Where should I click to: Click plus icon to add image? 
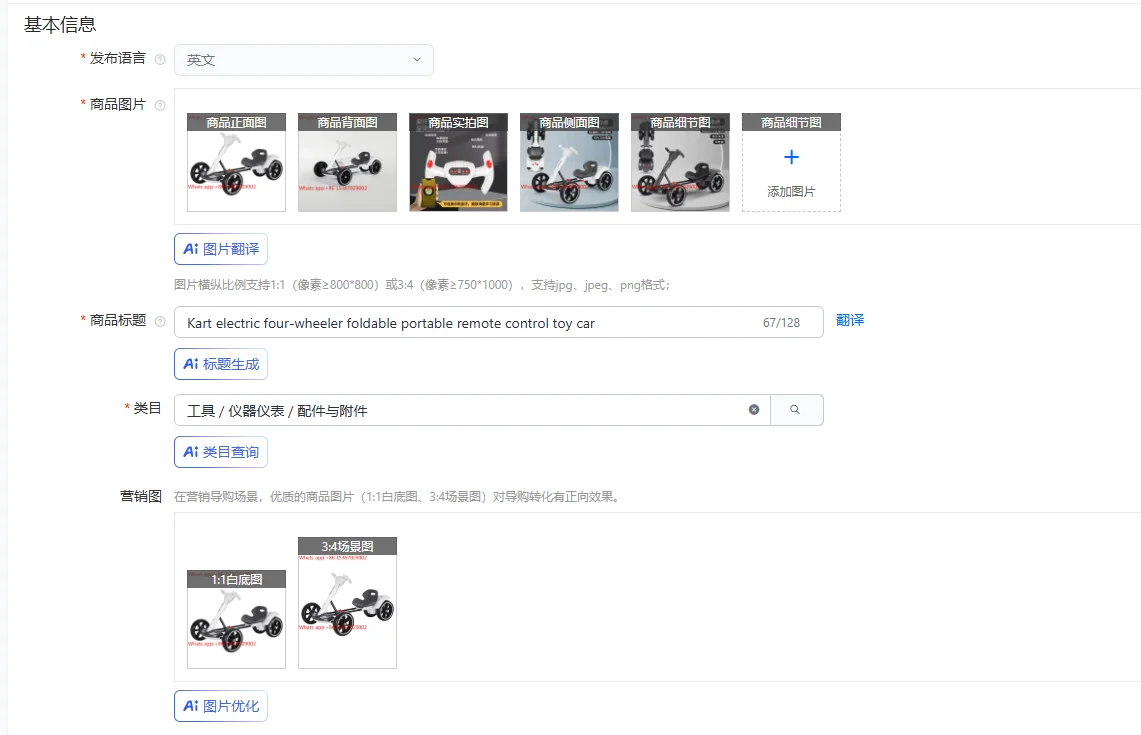[x=791, y=157]
